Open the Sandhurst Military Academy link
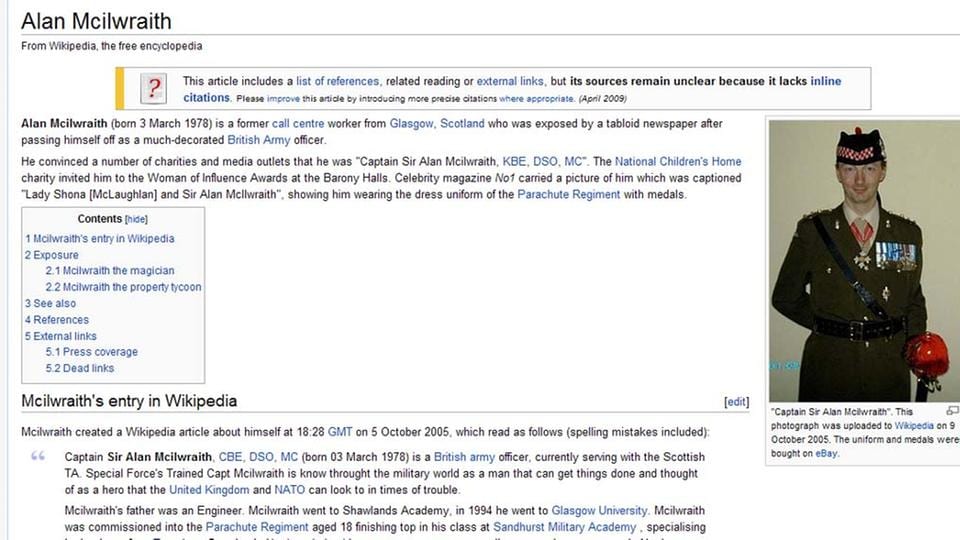The image size is (960, 540). point(564,527)
